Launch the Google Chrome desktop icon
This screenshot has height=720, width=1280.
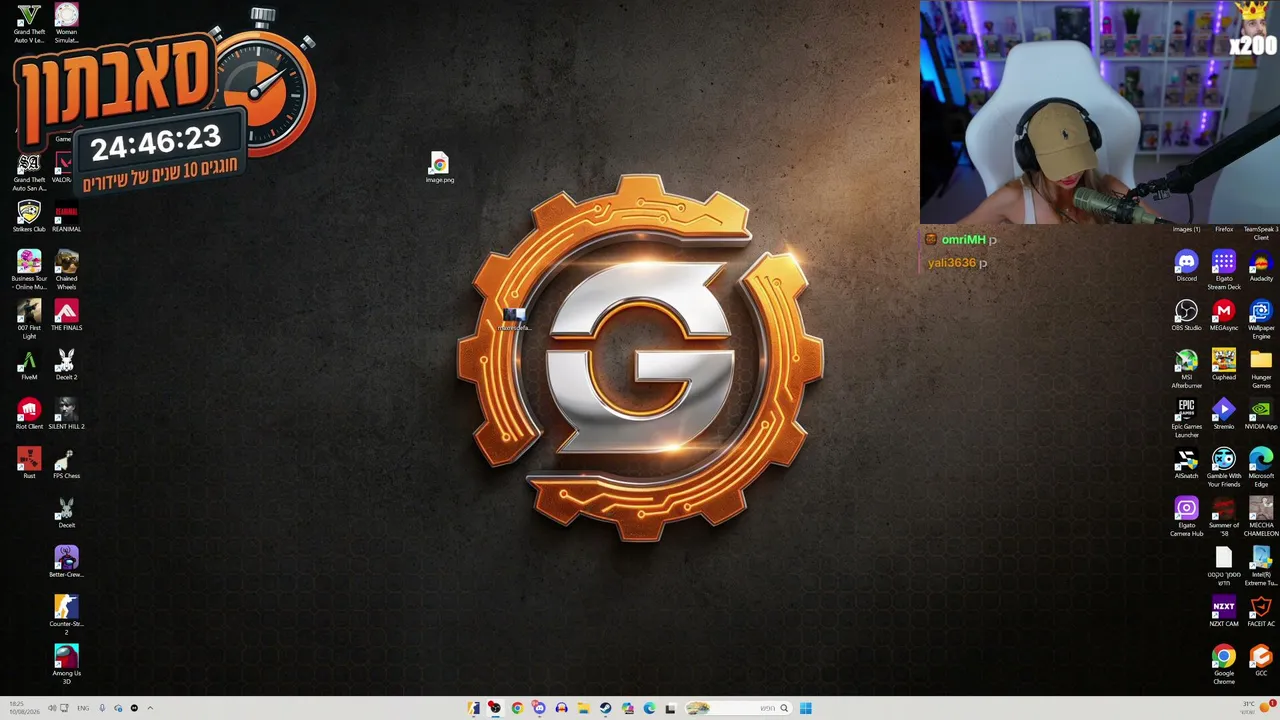pyautogui.click(x=1224, y=664)
